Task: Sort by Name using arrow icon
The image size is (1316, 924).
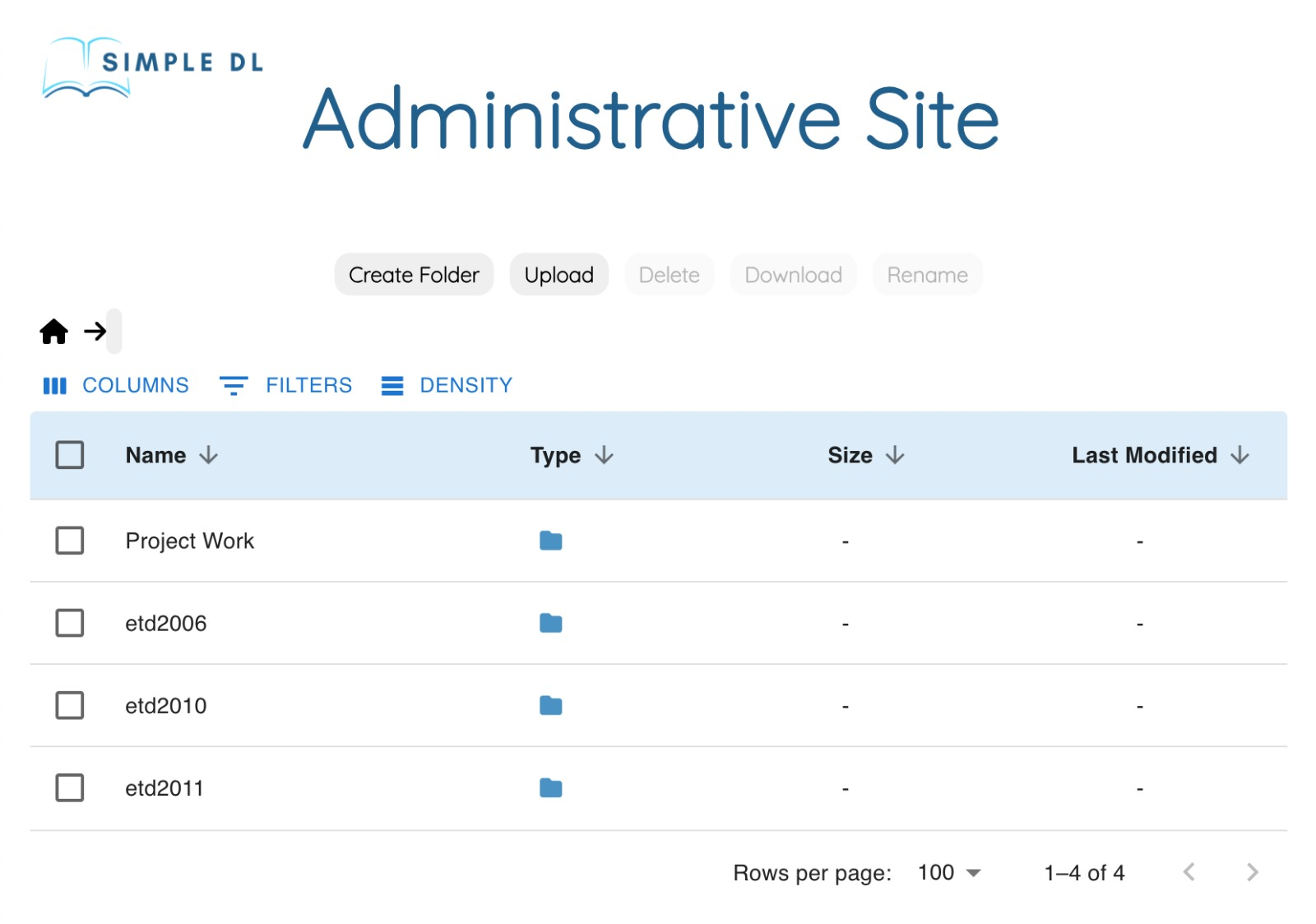Action: 209,455
